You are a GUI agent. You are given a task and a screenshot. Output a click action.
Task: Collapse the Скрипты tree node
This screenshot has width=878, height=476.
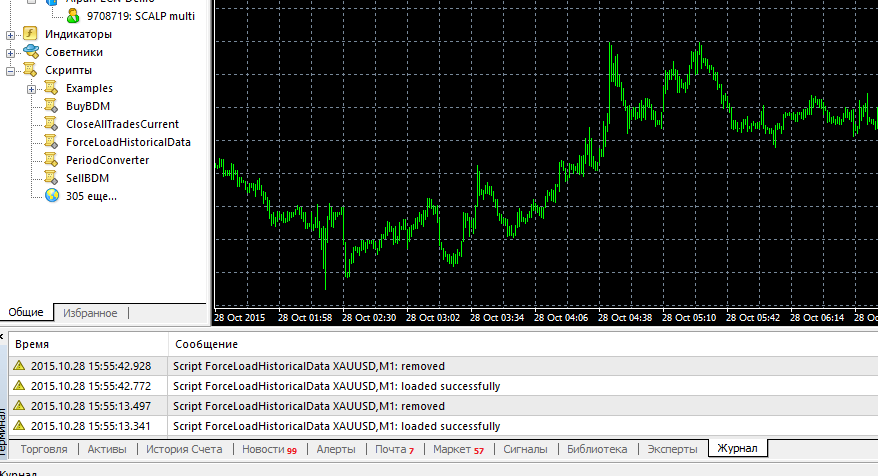(10, 71)
